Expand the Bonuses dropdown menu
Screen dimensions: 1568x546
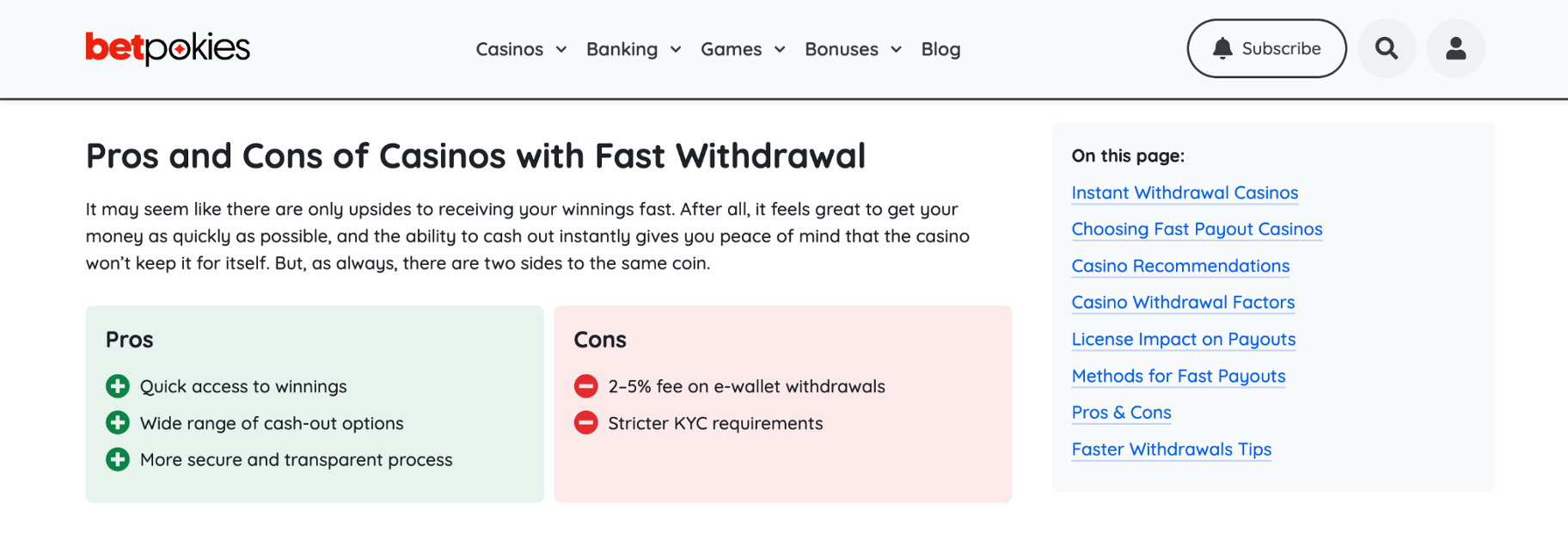point(853,49)
